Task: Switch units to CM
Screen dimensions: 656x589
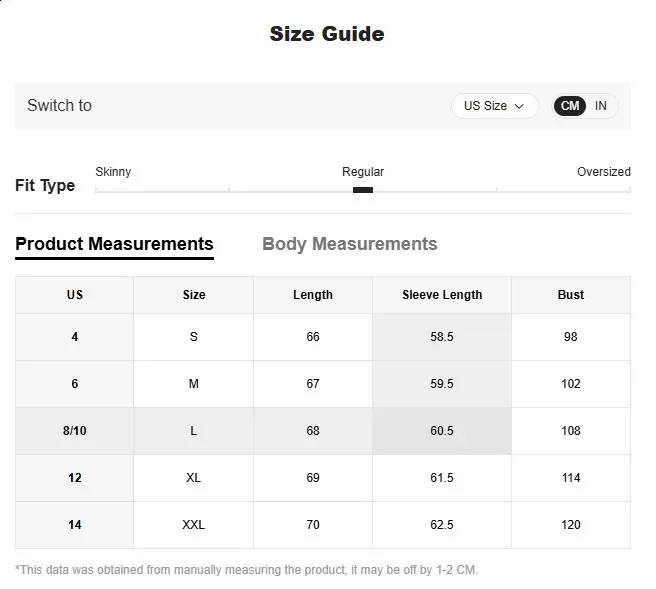Action: click(x=570, y=106)
